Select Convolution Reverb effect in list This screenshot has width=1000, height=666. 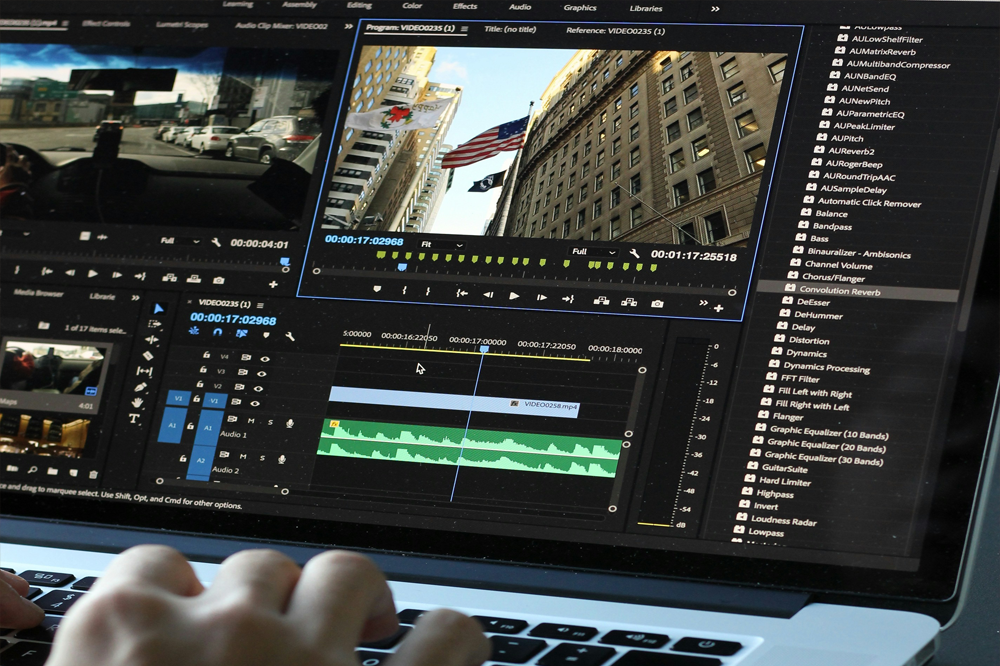click(839, 290)
